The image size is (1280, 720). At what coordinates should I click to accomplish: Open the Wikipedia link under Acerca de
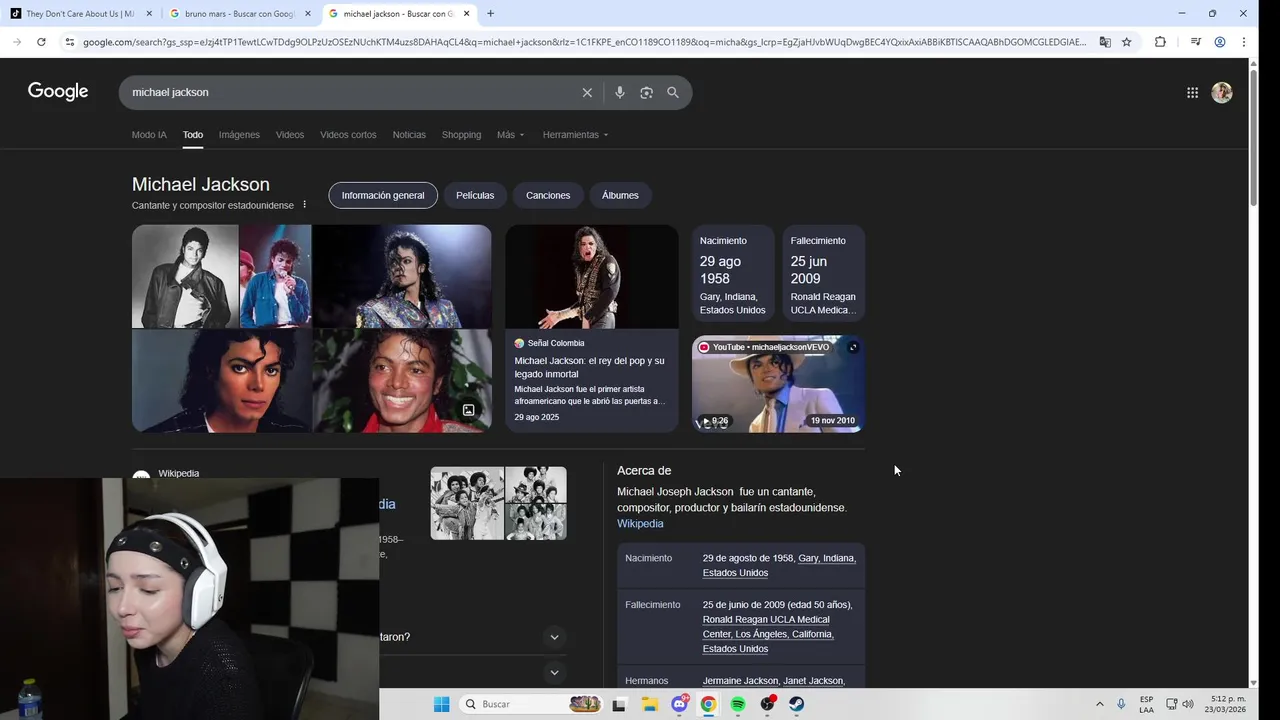click(x=640, y=524)
